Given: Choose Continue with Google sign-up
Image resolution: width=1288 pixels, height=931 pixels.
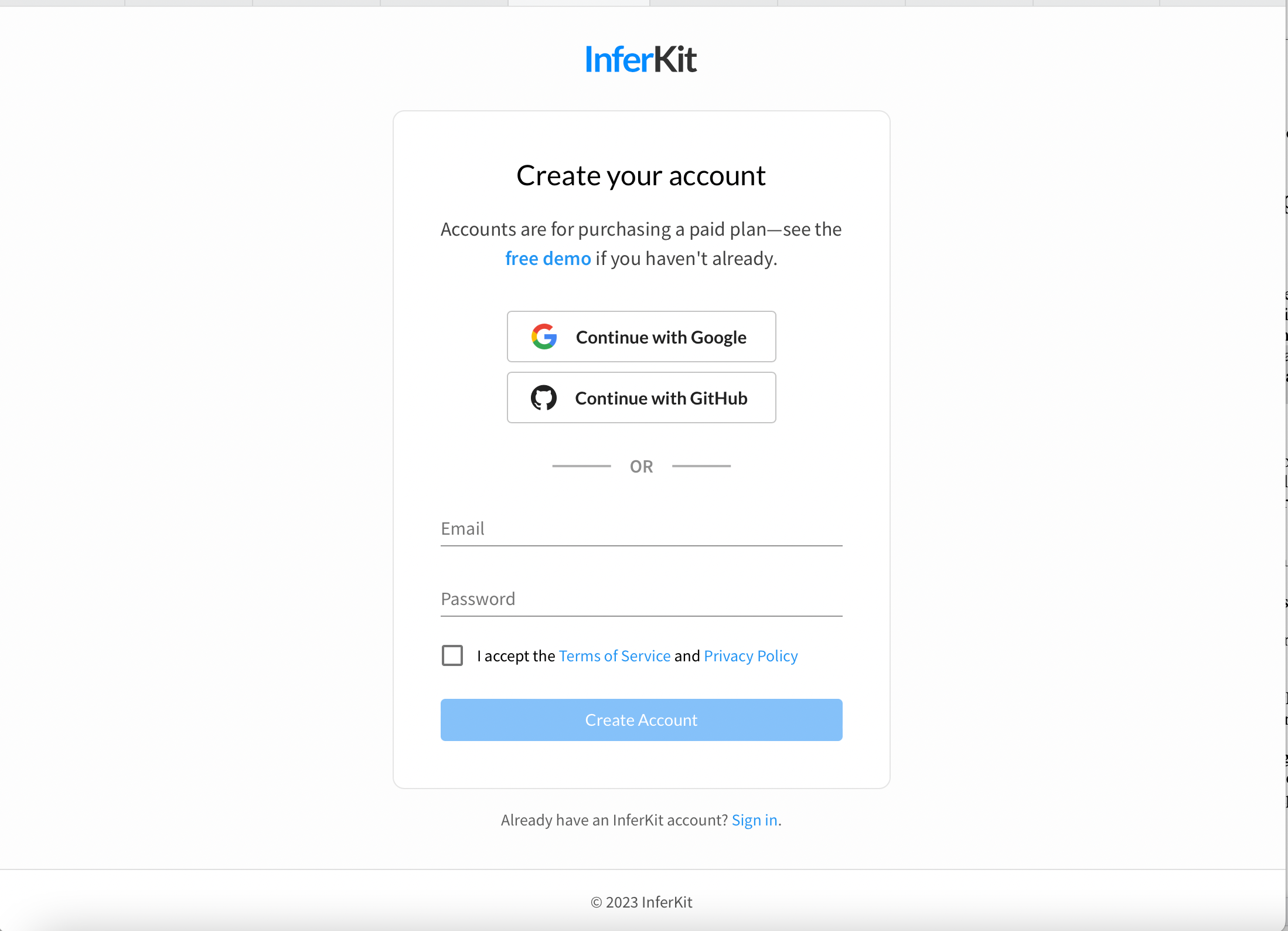Looking at the screenshot, I should pos(641,337).
